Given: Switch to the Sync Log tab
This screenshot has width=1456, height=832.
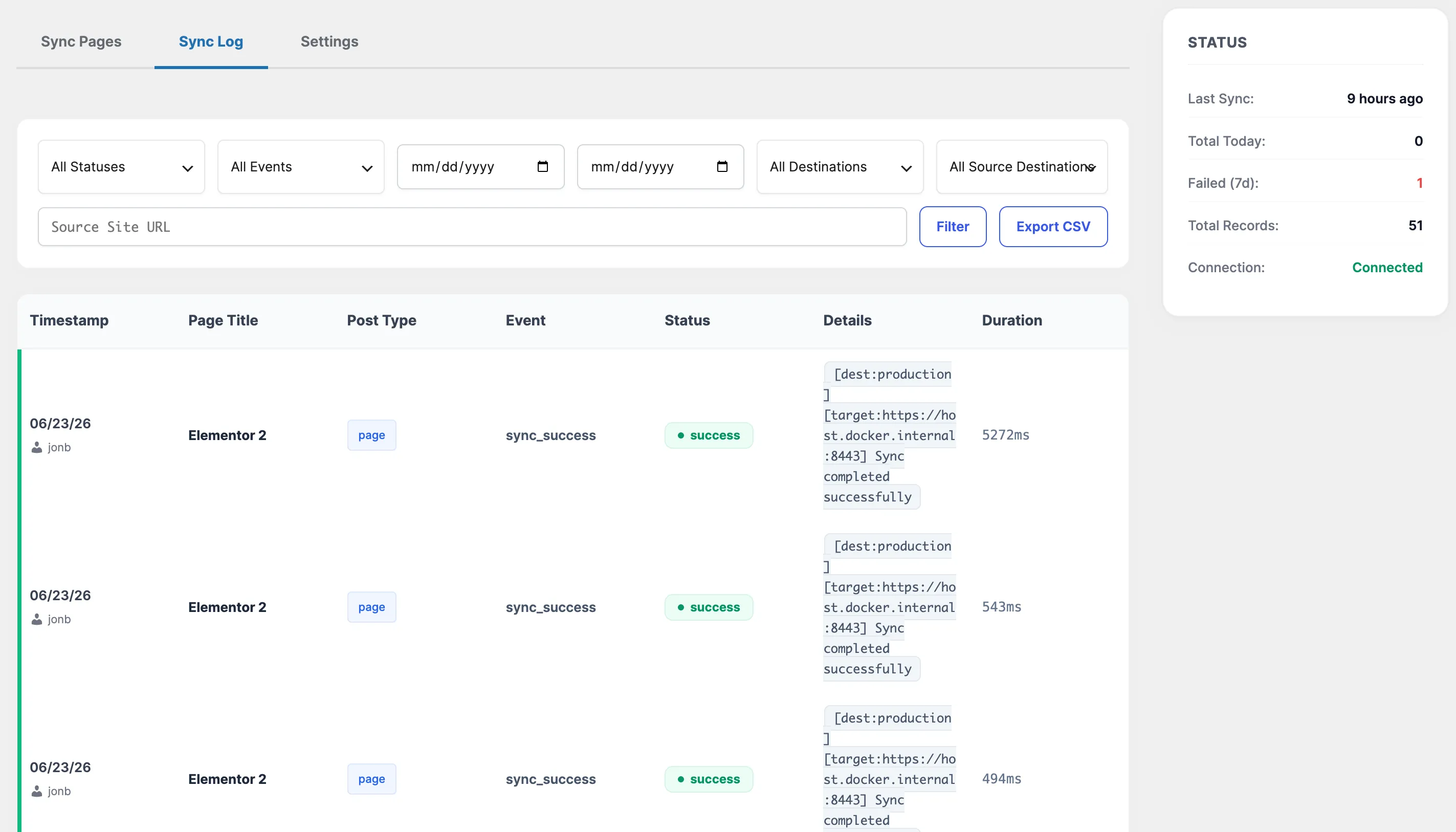Looking at the screenshot, I should [x=211, y=42].
